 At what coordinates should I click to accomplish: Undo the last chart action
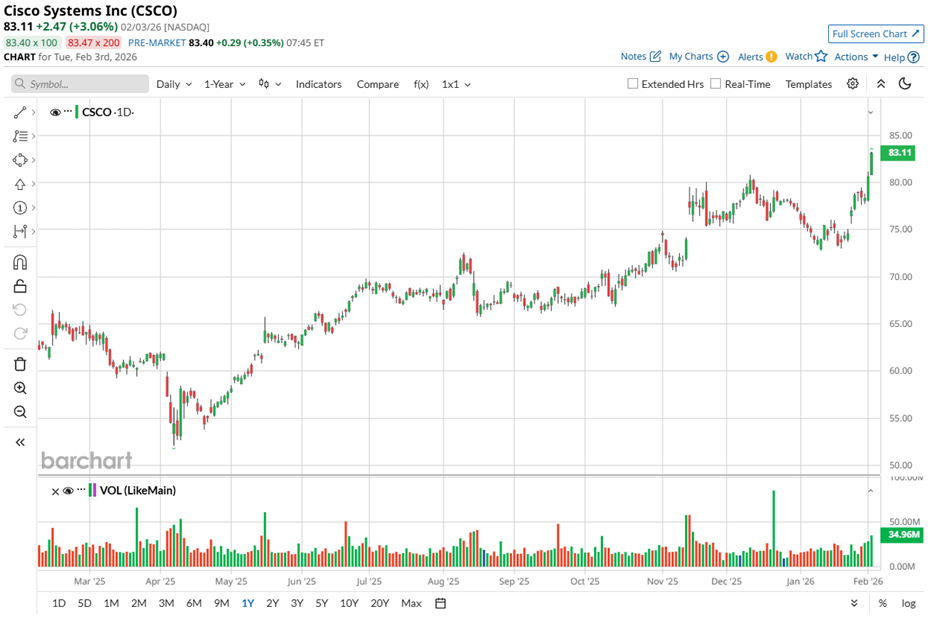[x=20, y=310]
